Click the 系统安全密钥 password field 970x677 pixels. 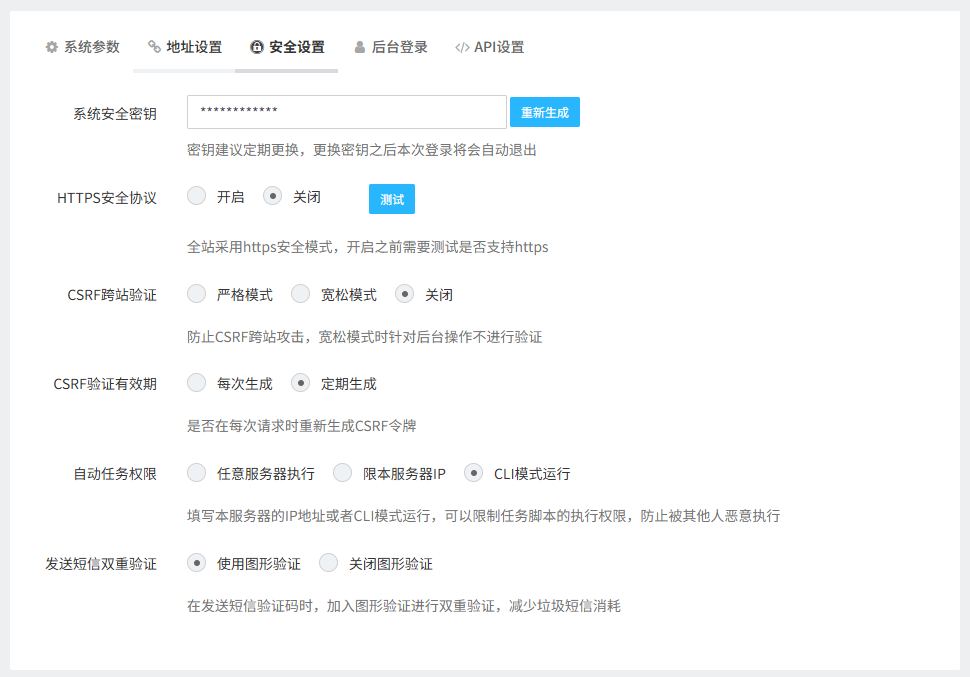click(x=346, y=112)
